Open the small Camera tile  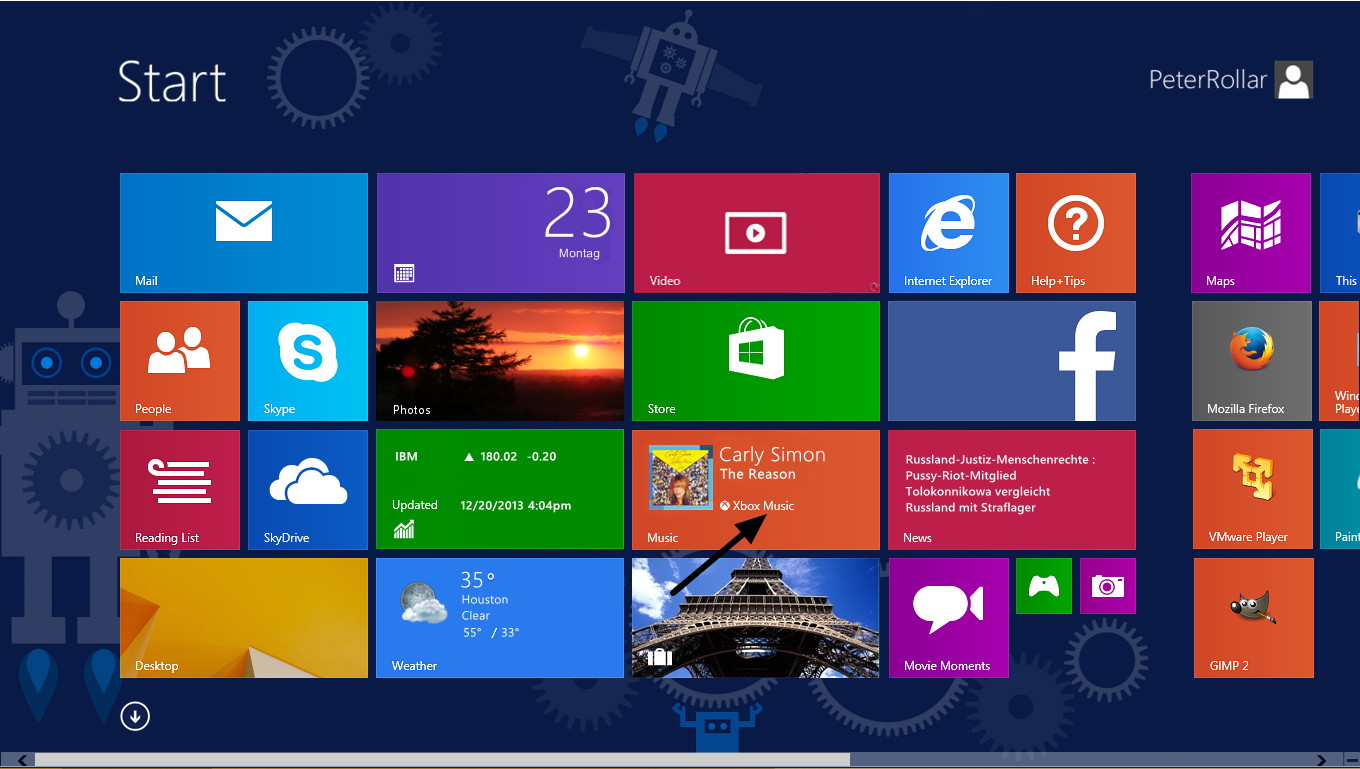click(x=1108, y=586)
